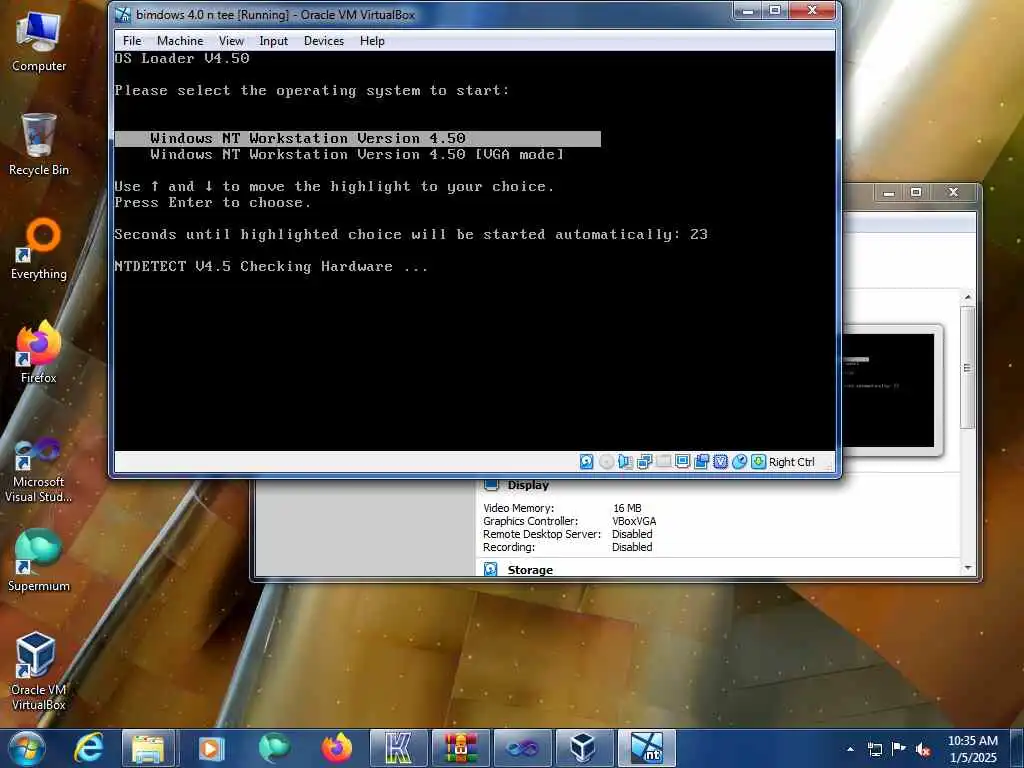The image size is (1024, 768).
Task: Click the Right Ctrl host key label
Action: coord(792,462)
